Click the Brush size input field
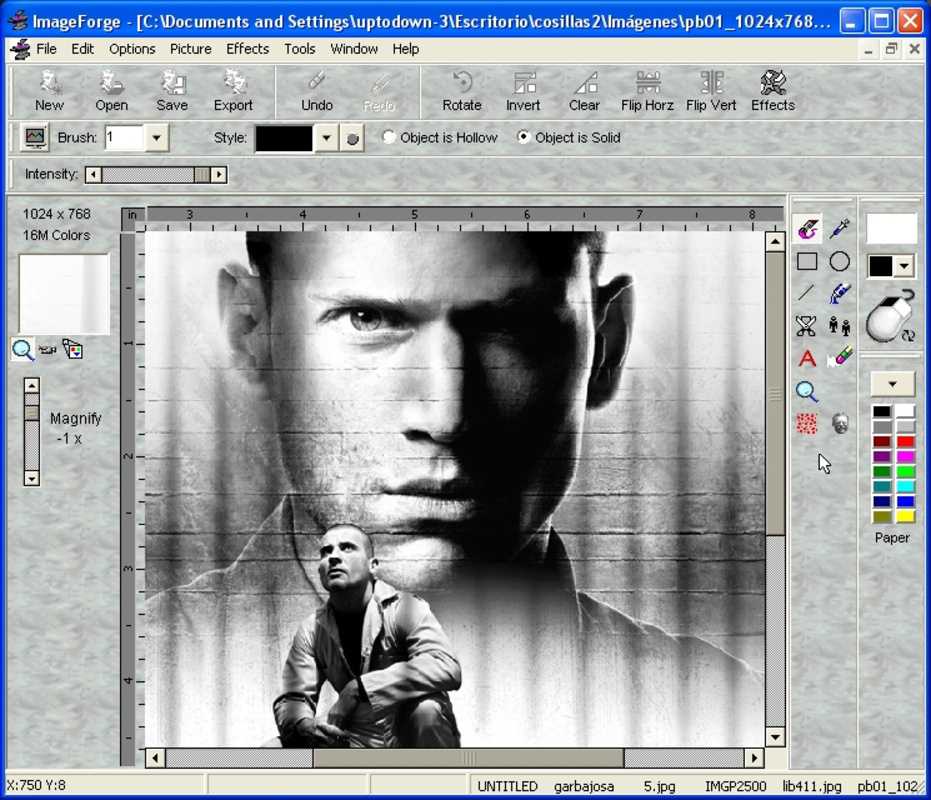 click(x=124, y=138)
